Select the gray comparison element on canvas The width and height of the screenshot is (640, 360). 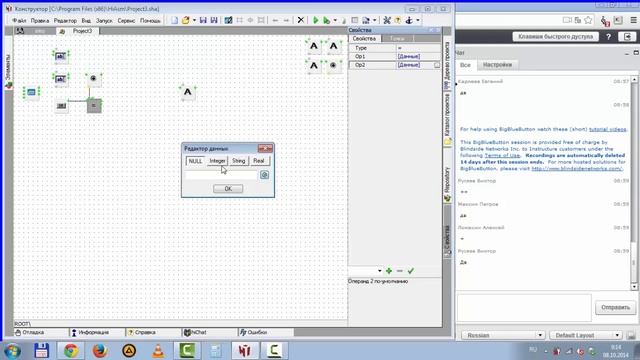pos(94,106)
